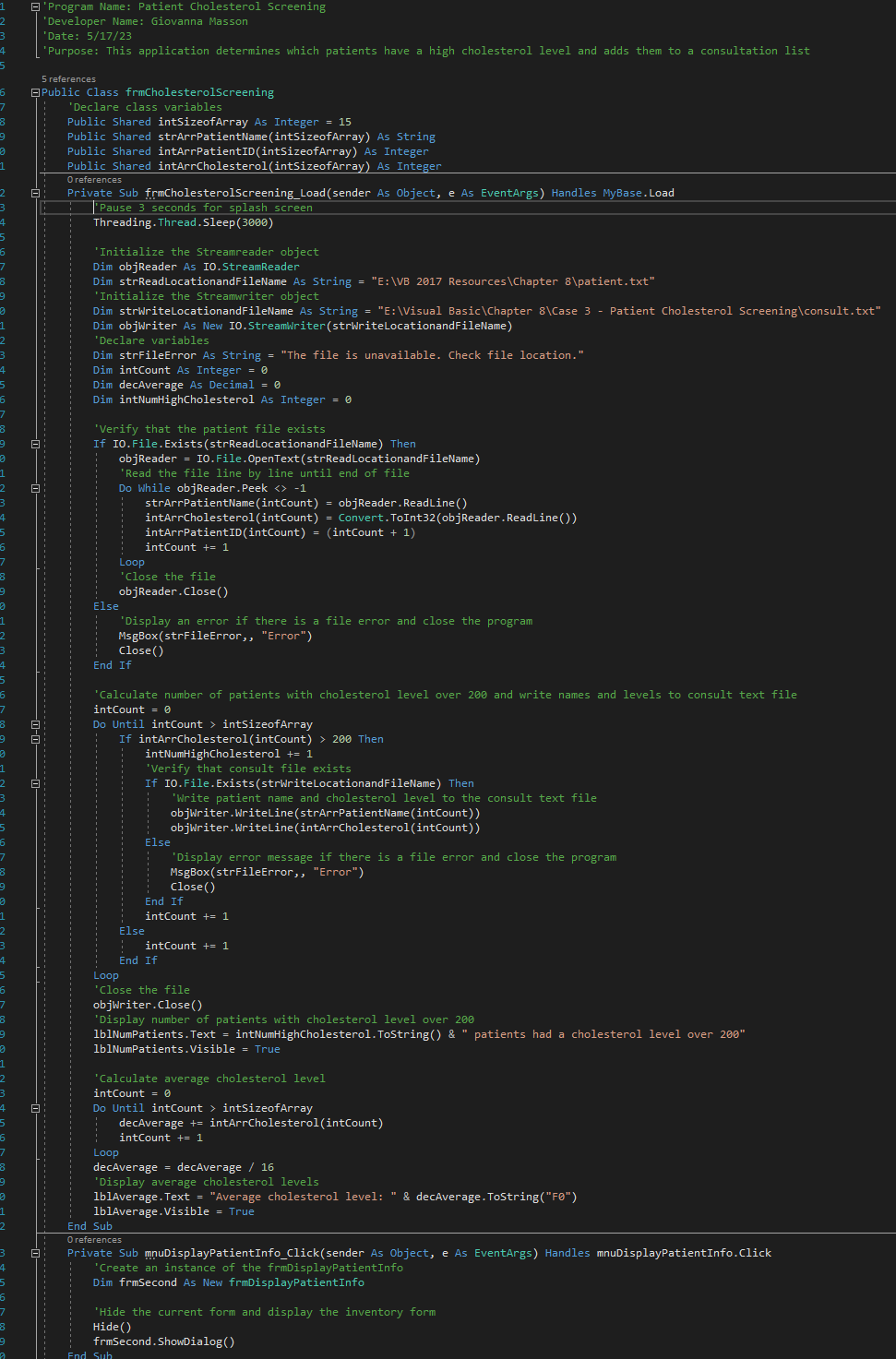Collapse the Do While objReader.Peek loop
Image resolution: width=896 pixels, height=1359 pixels.
coord(35,488)
